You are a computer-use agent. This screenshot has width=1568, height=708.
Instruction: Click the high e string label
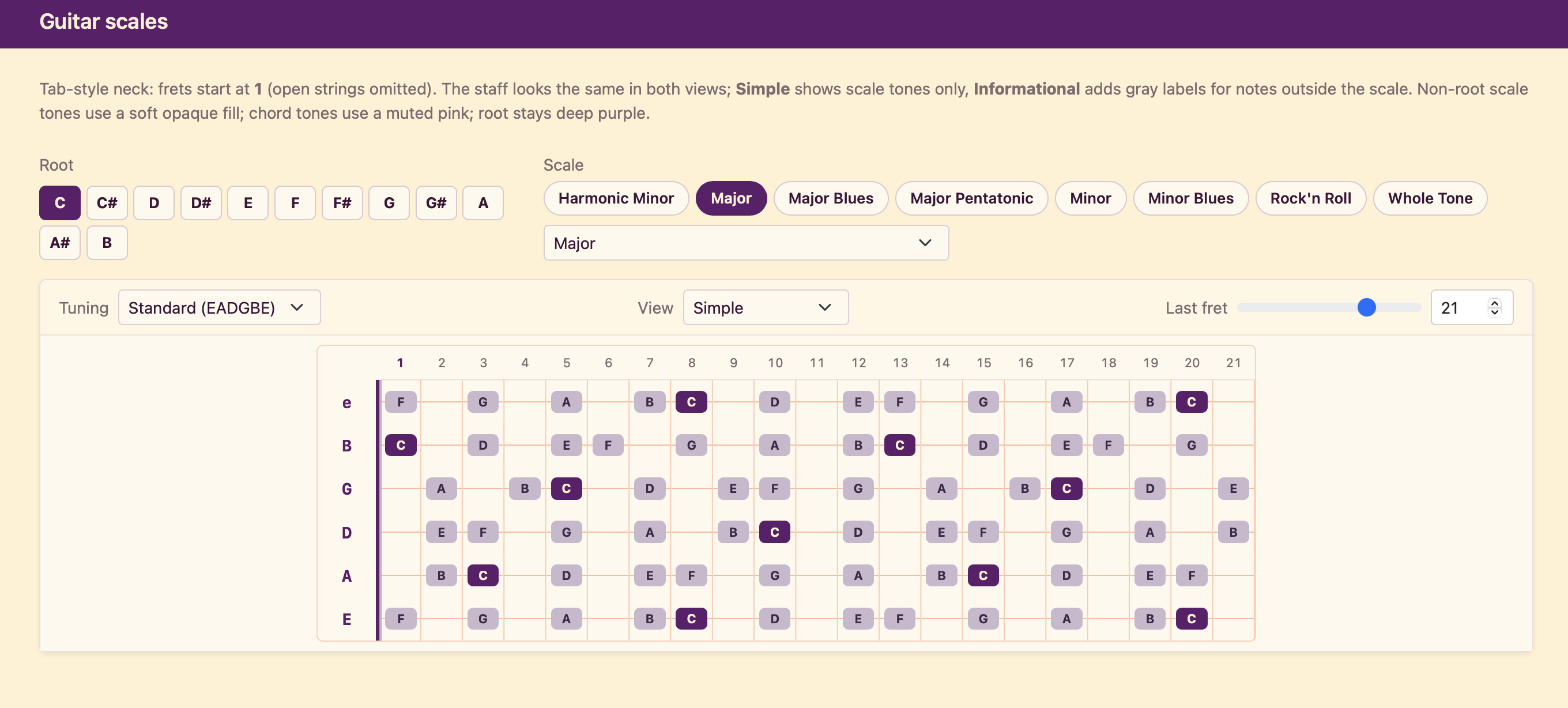(346, 402)
